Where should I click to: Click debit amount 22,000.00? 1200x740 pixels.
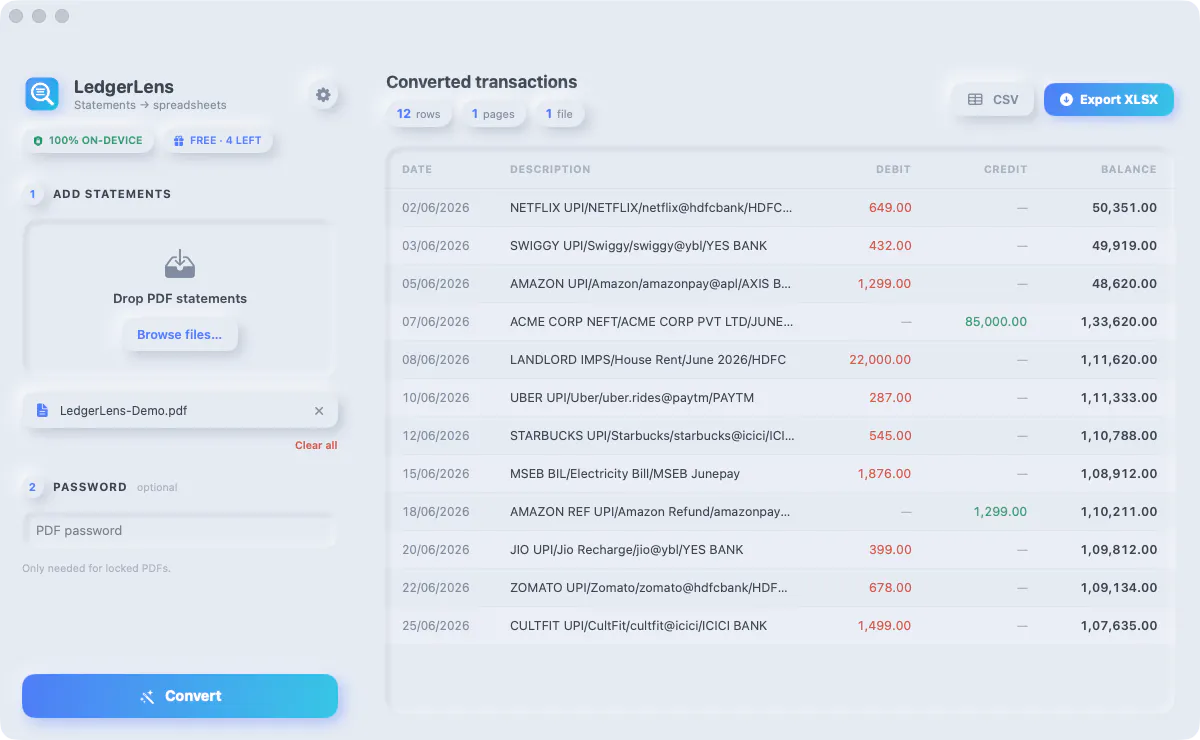tap(880, 360)
